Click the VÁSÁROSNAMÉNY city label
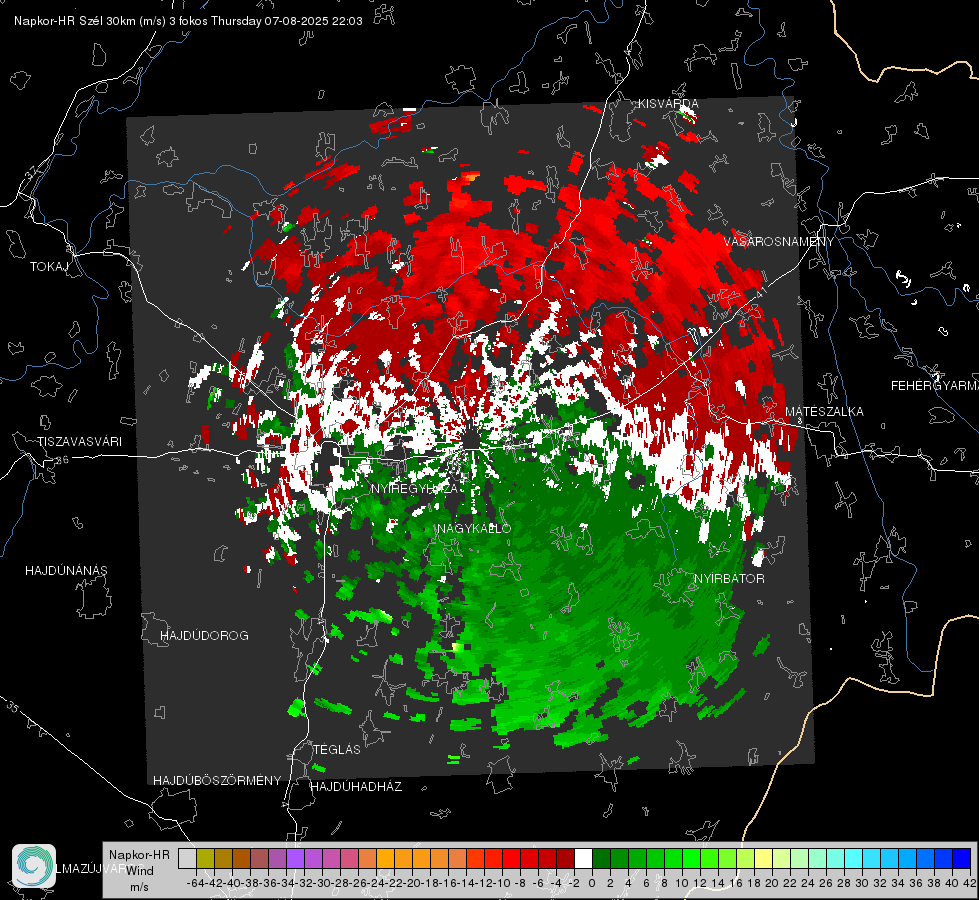The height and width of the screenshot is (900, 979). 779,242
